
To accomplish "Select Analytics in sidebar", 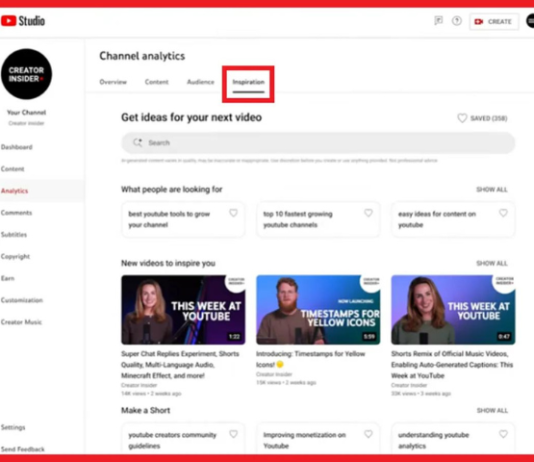I will coord(15,191).
